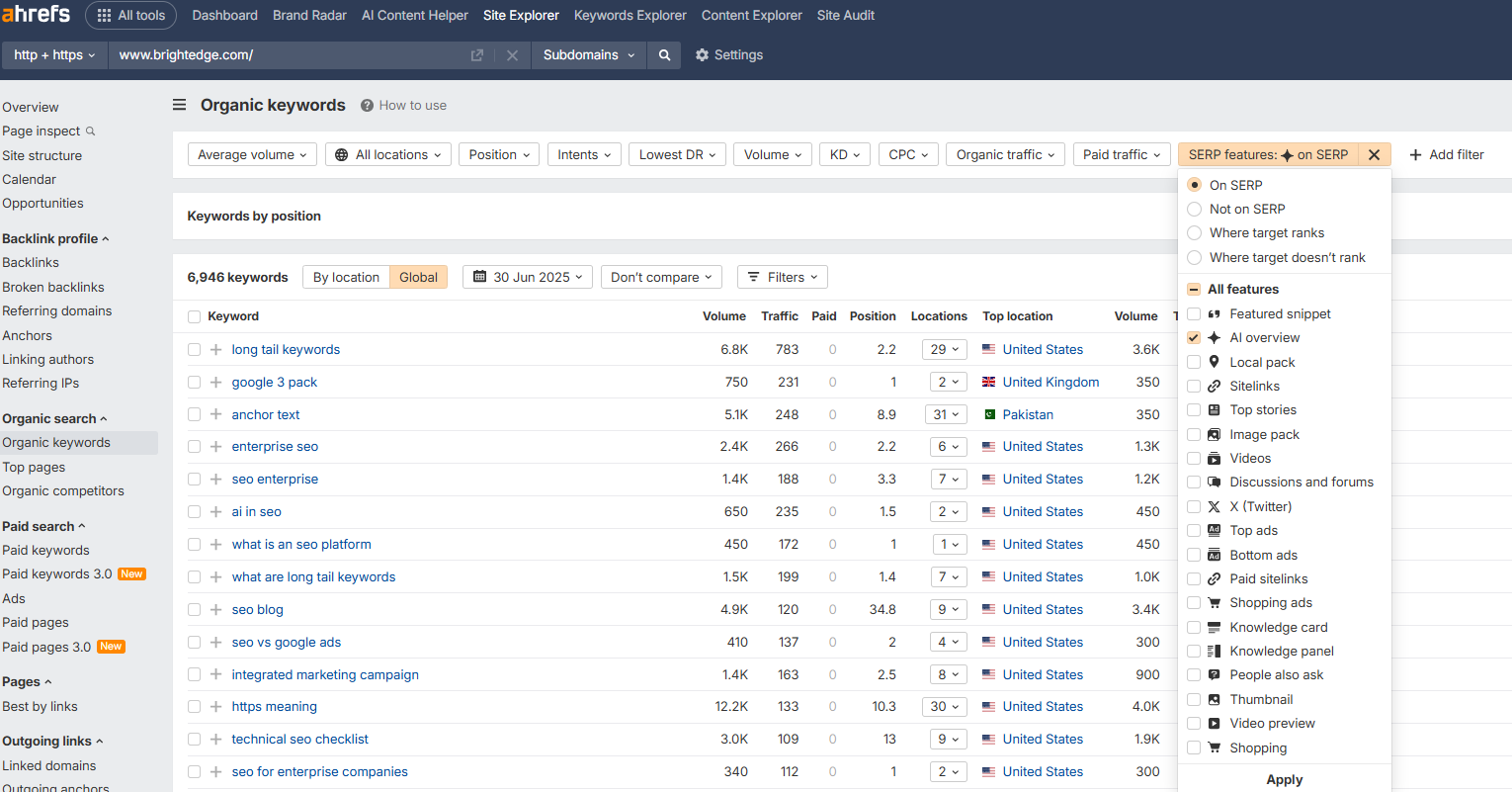Click the Page inspect search icon

pyautogui.click(x=91, y=131)
